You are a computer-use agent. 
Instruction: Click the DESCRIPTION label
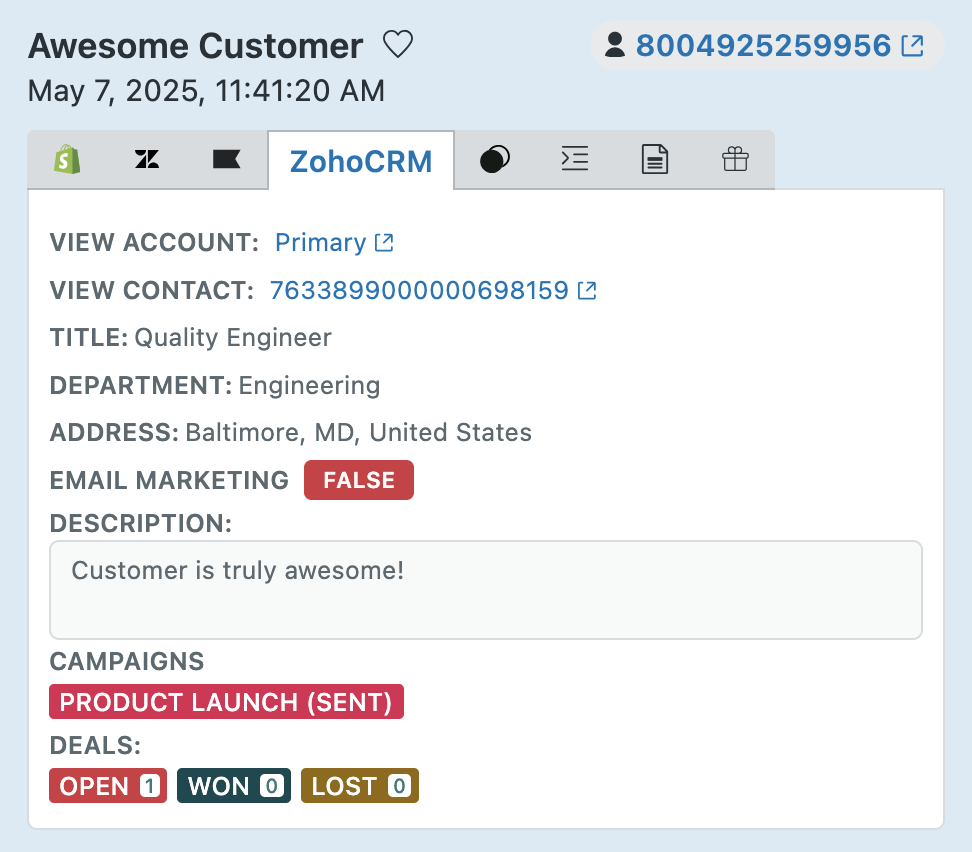click(x=141, y=523)
